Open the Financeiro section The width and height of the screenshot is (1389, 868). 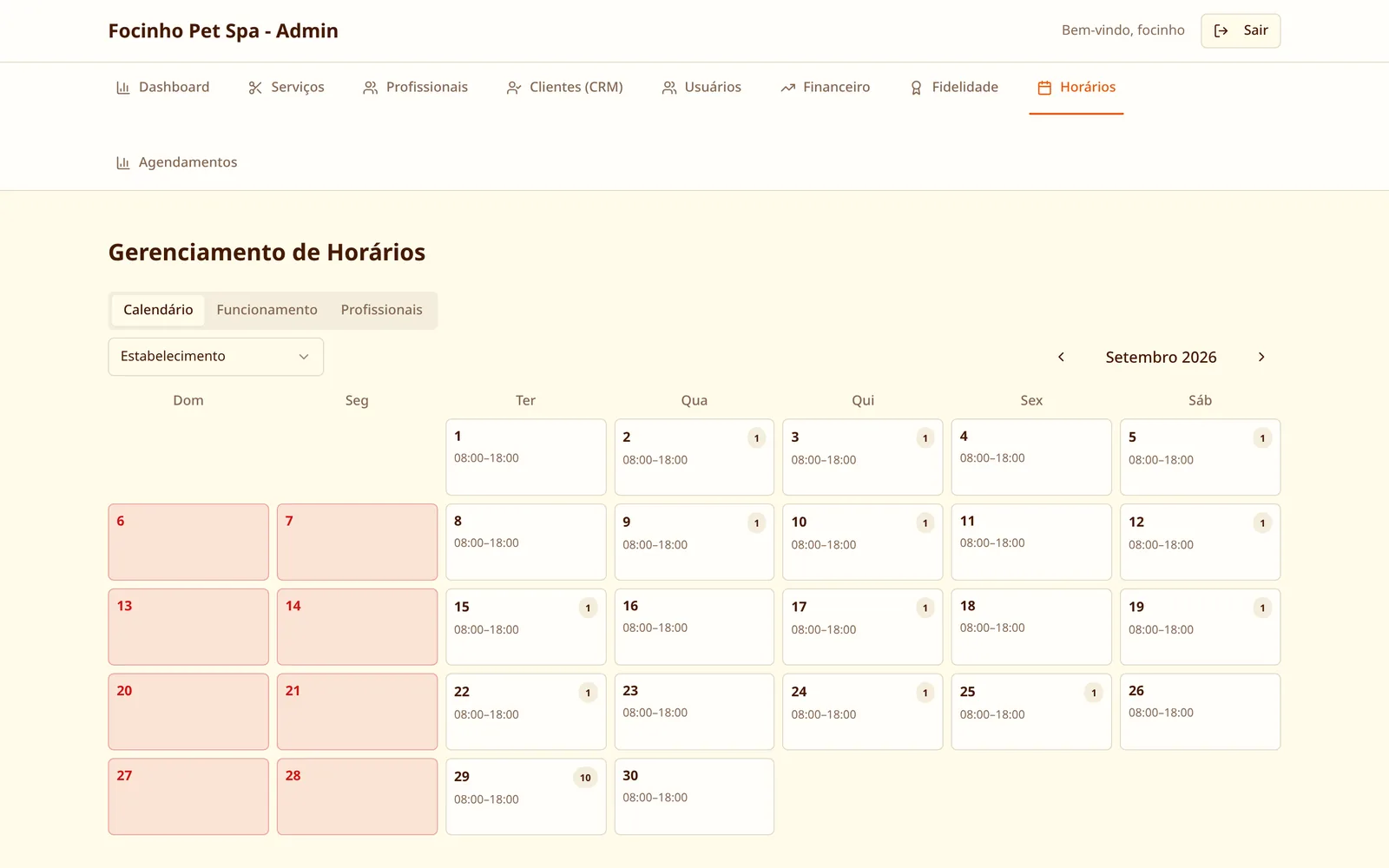[x=825, y=87]
